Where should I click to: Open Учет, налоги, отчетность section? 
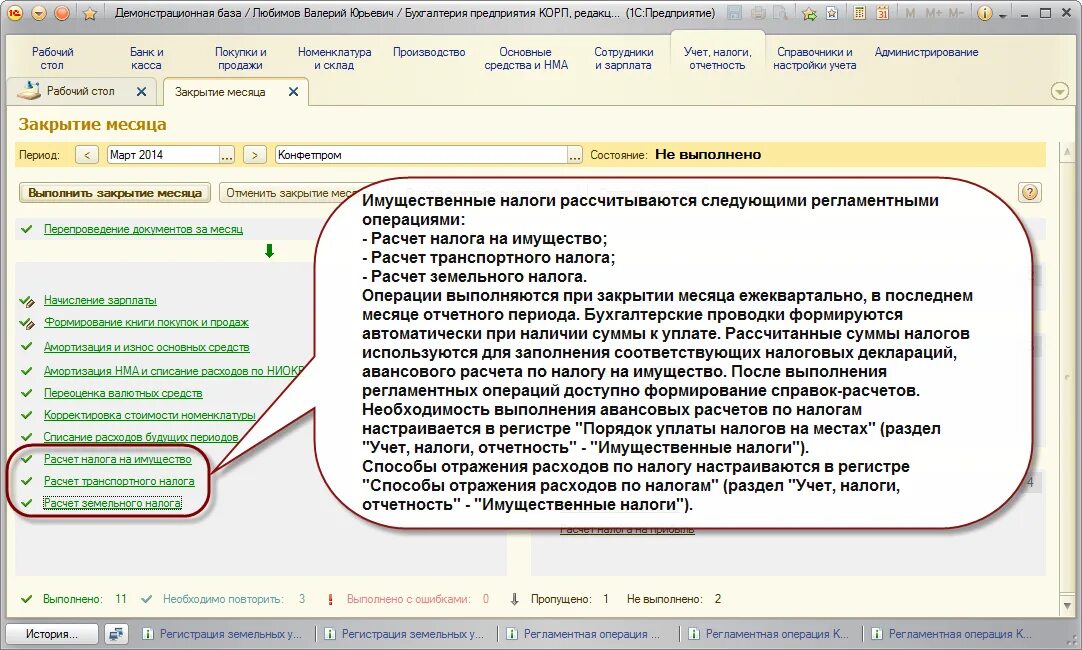717,59
